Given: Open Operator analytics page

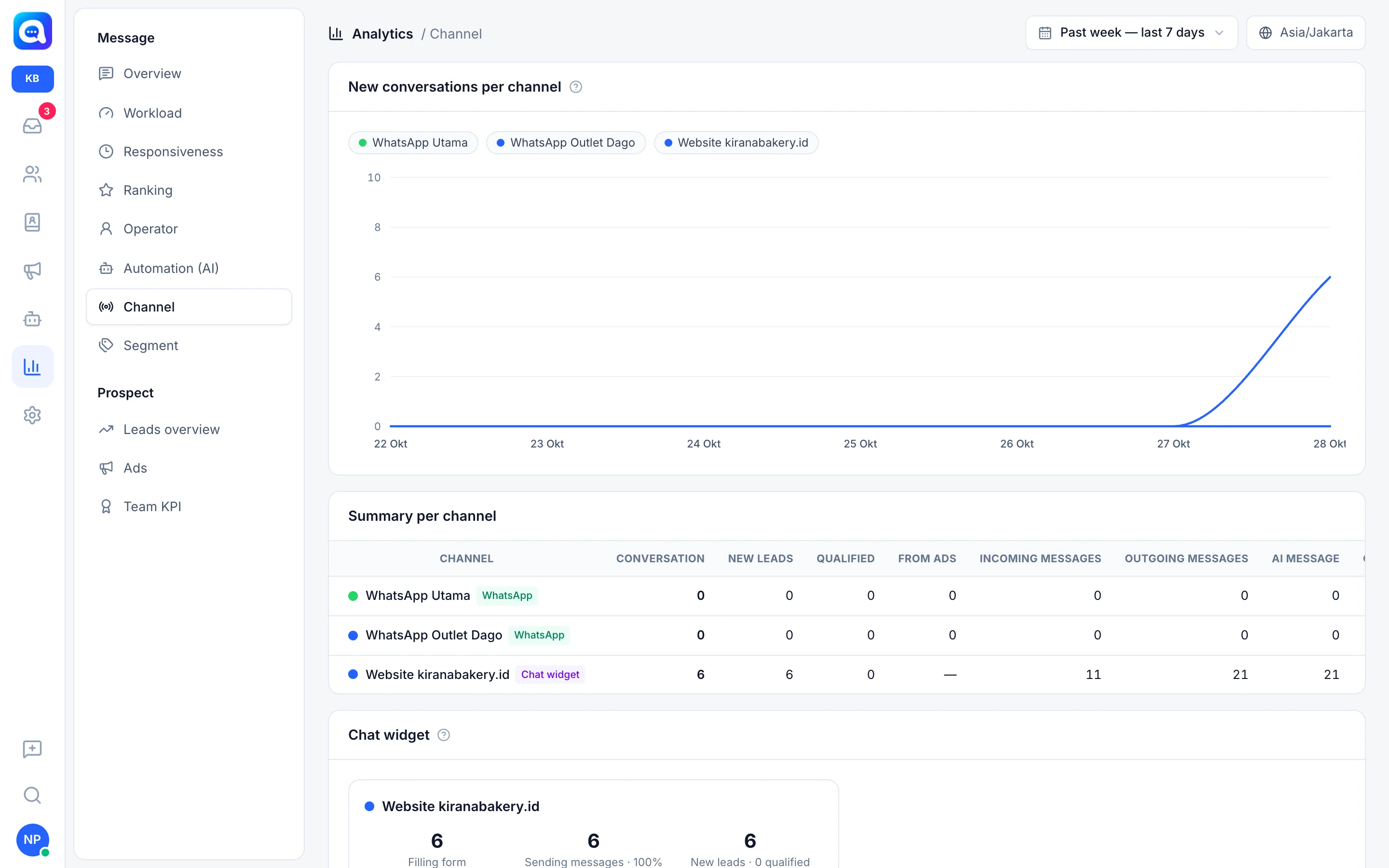Looking at the screenshot, I should pyautogui.click(x=189, y=229).
